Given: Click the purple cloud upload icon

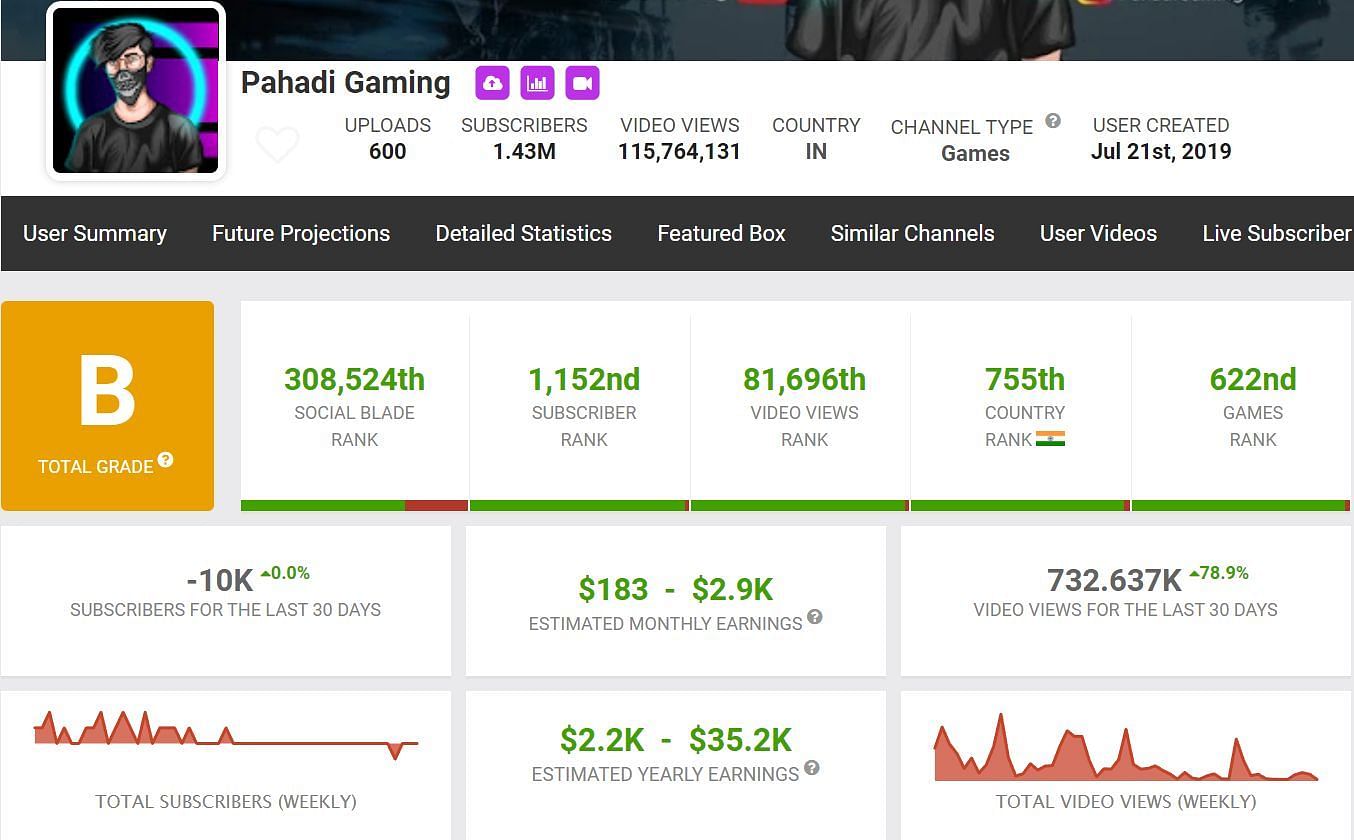Looking at the screenshot, I should pos(492,84).
